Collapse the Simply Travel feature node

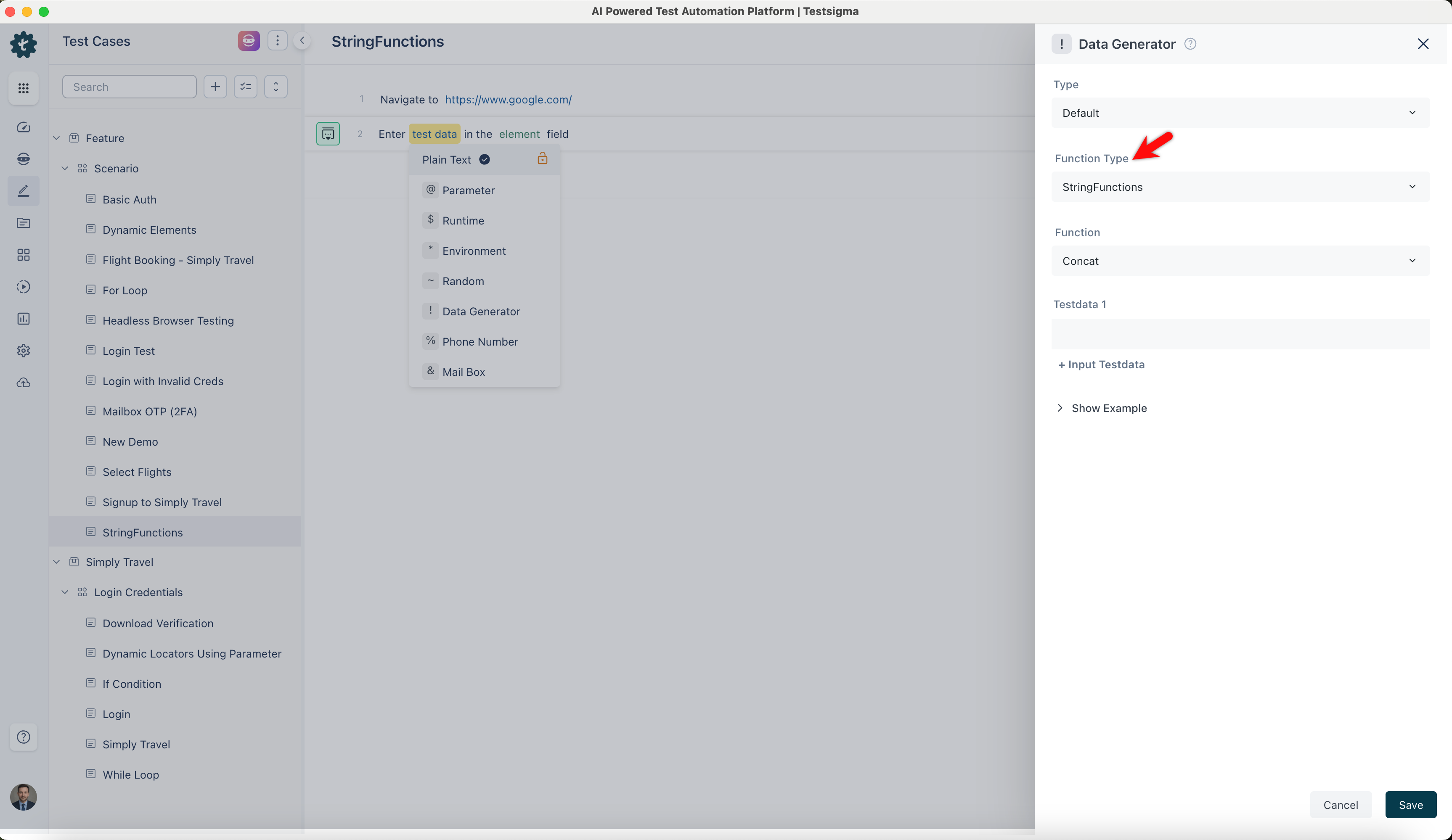pyautogui.click(x=56, y=562)
